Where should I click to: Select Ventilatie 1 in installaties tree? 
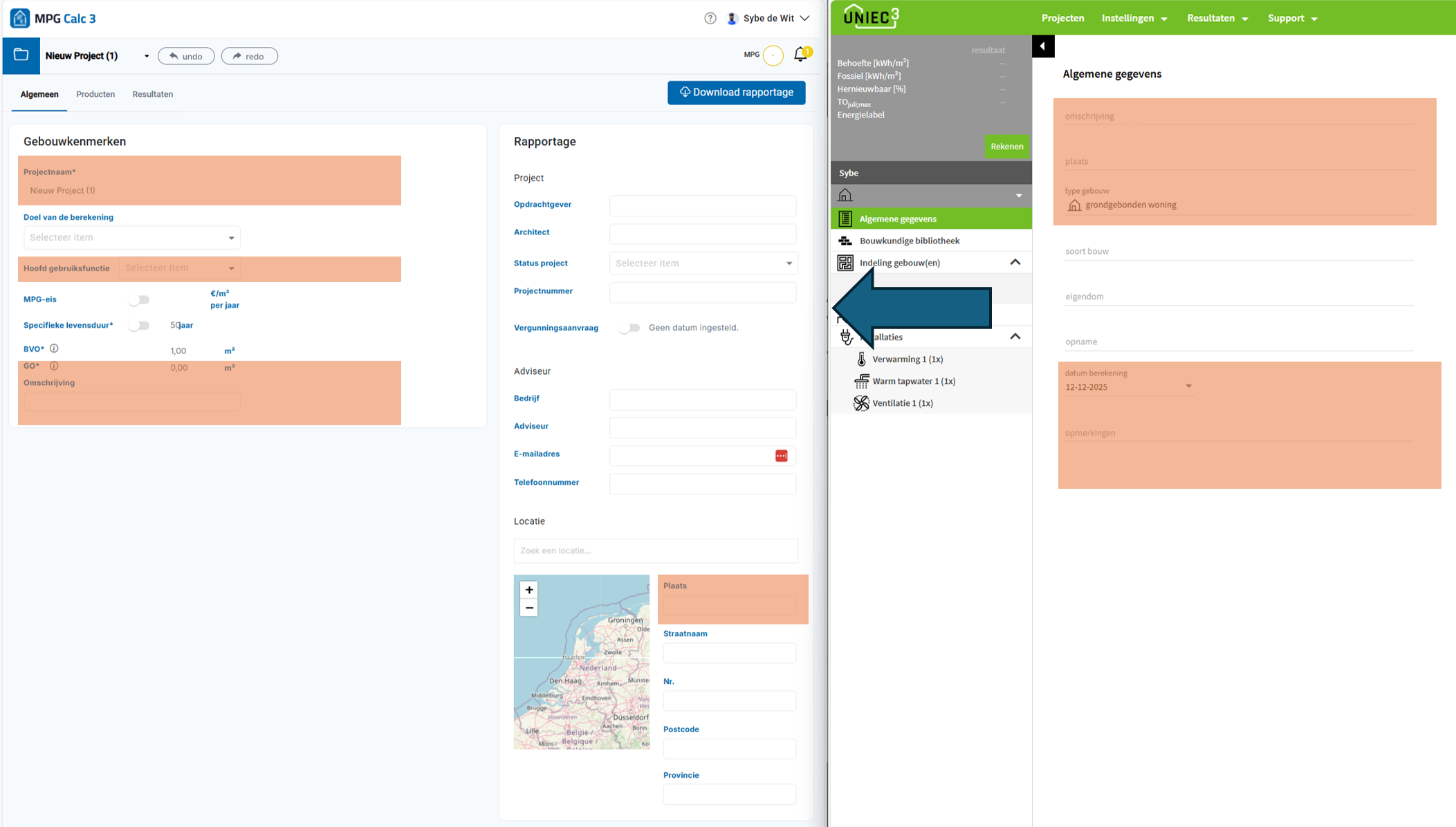(x=902, y=403)
